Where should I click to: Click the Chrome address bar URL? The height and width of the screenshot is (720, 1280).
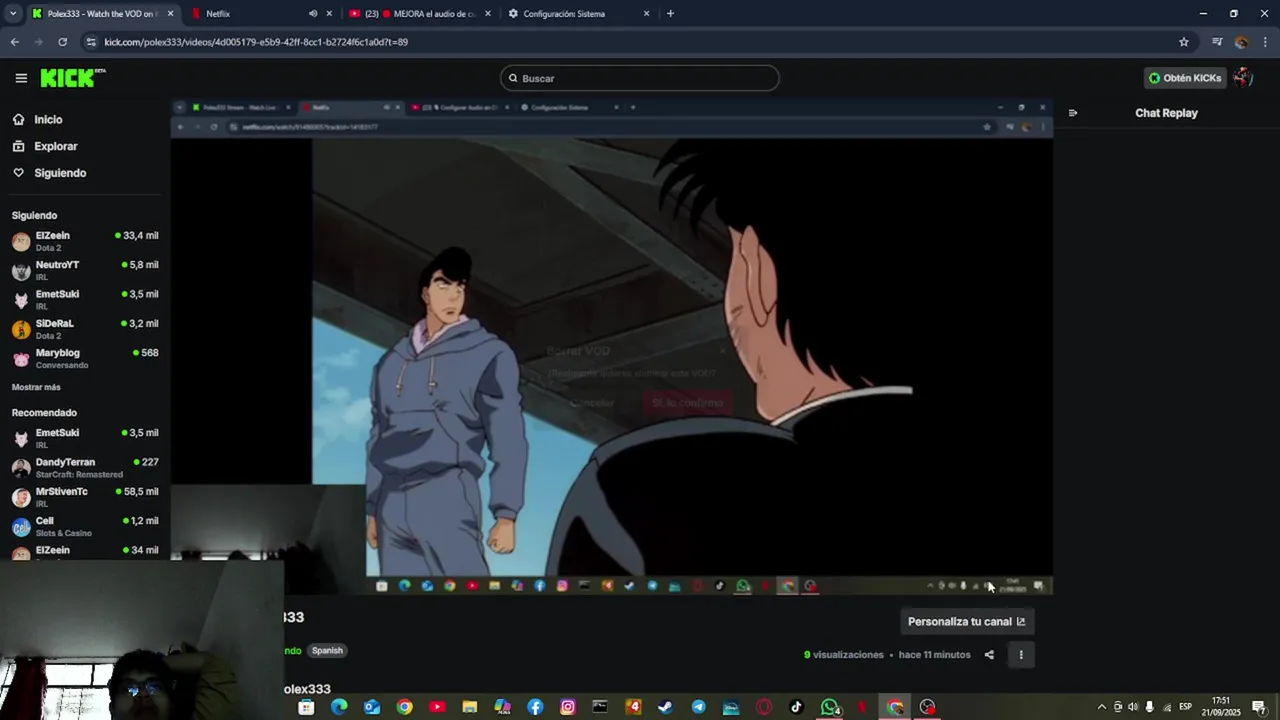[256, 42]
